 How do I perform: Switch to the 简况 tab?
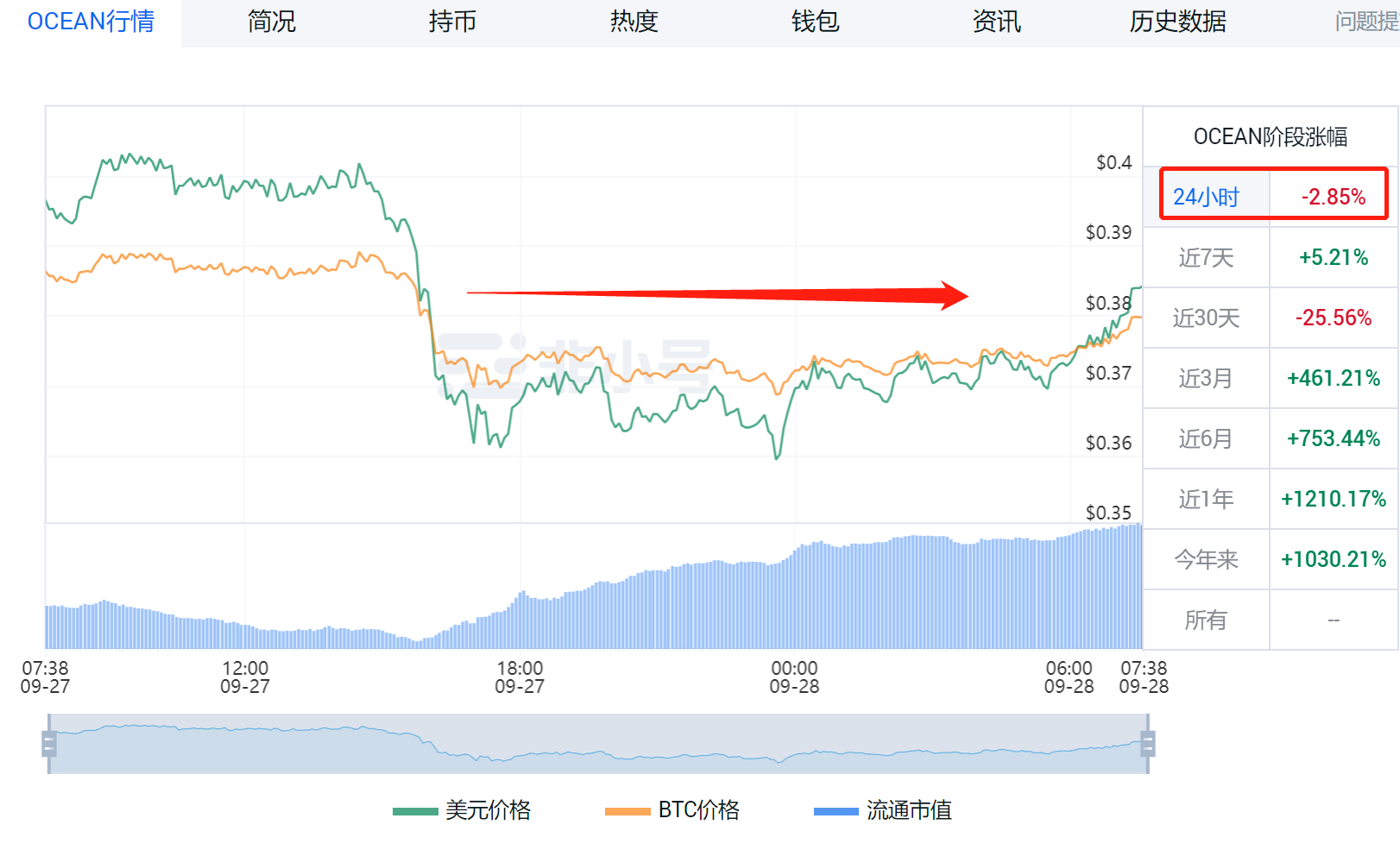272,22
